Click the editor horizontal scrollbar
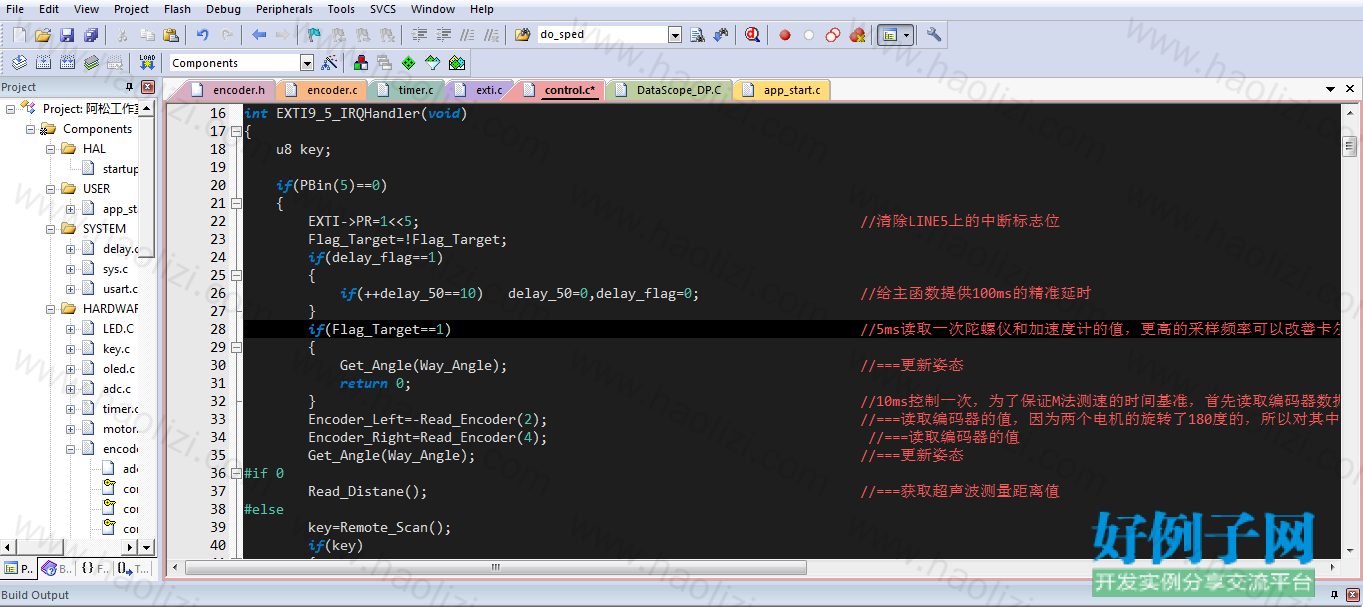The image size is (1363, 607). pos(494,567)
